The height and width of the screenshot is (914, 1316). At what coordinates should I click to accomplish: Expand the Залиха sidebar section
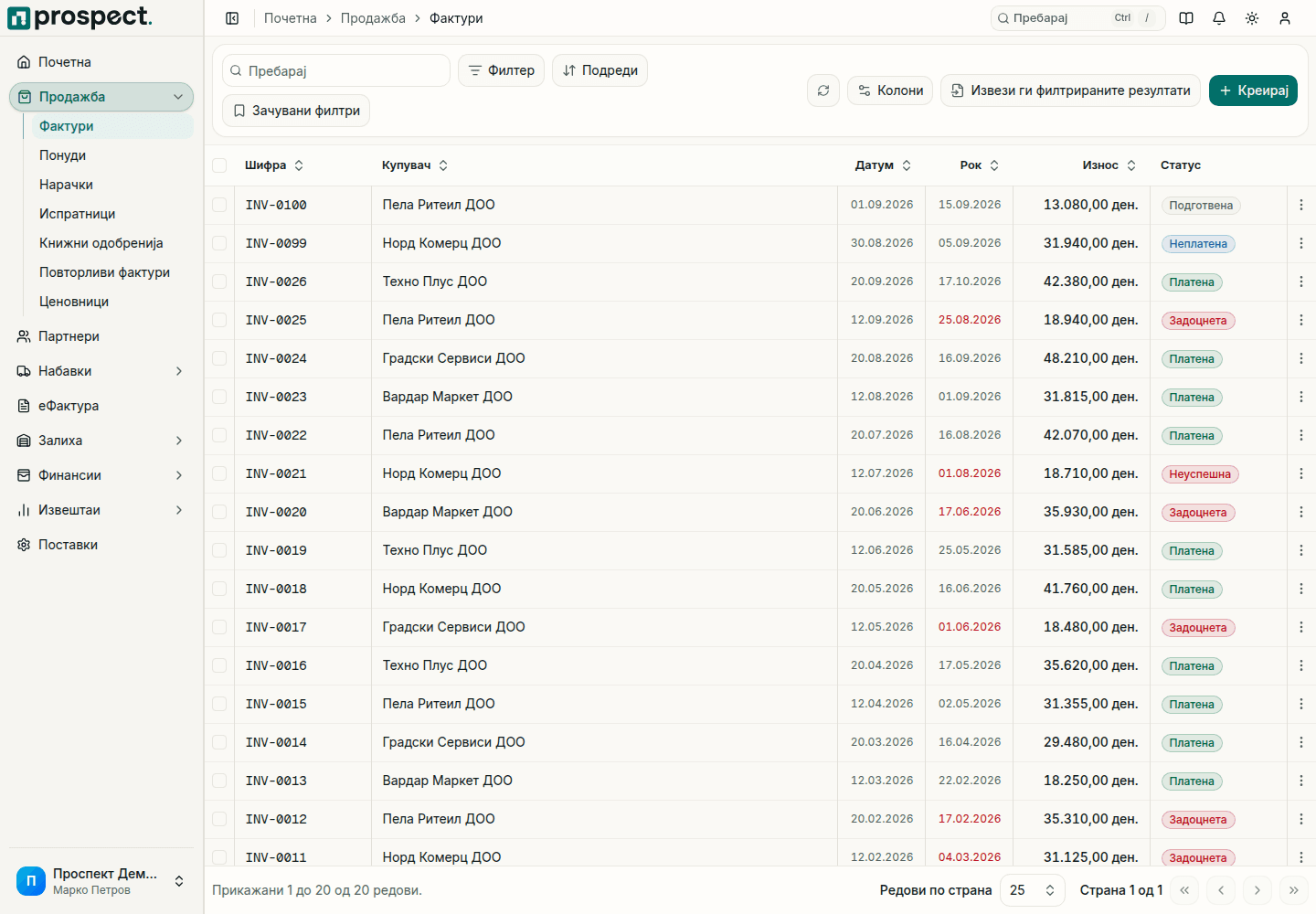[101, 441]
